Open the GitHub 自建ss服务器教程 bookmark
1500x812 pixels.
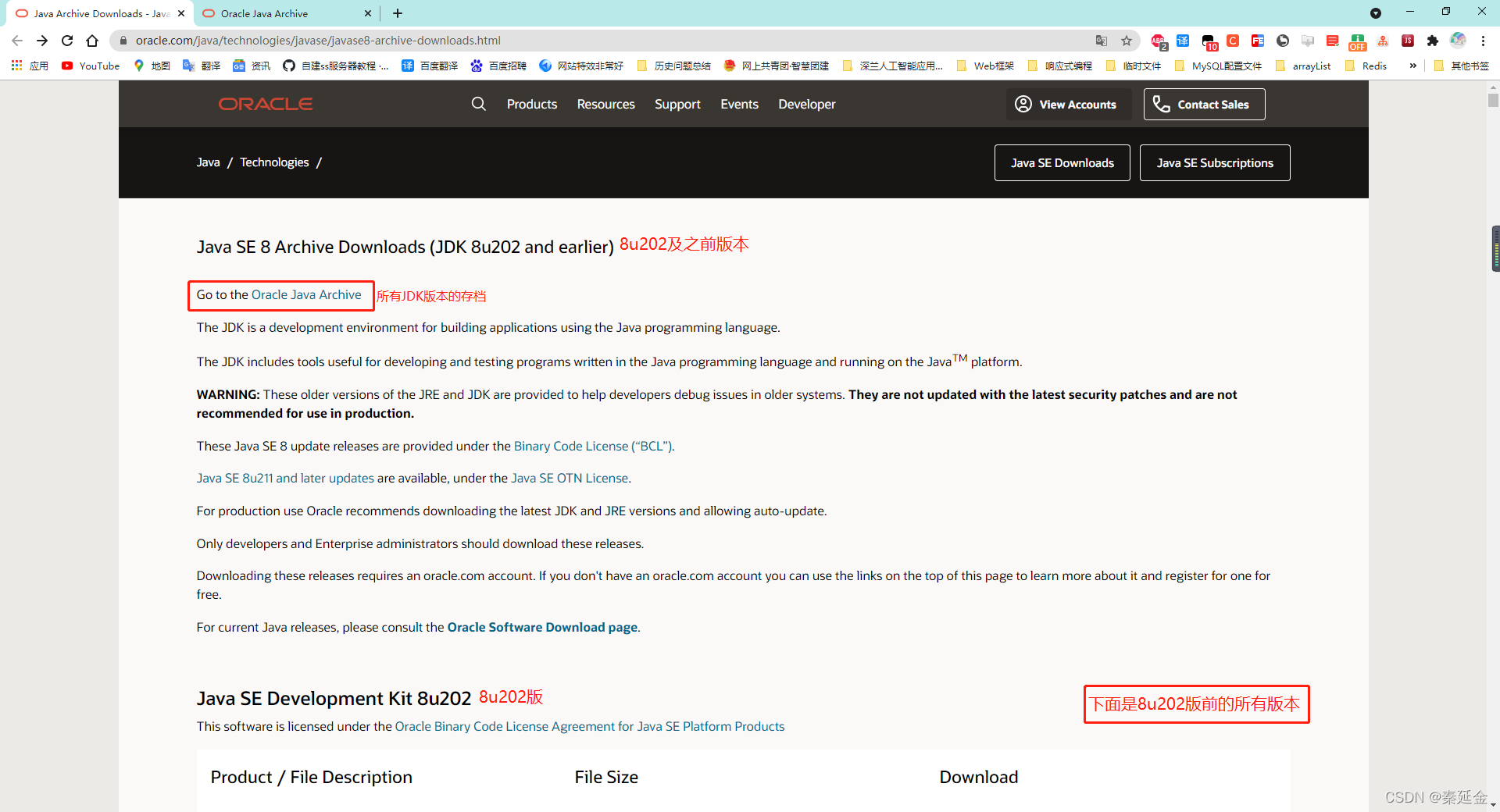336,66
